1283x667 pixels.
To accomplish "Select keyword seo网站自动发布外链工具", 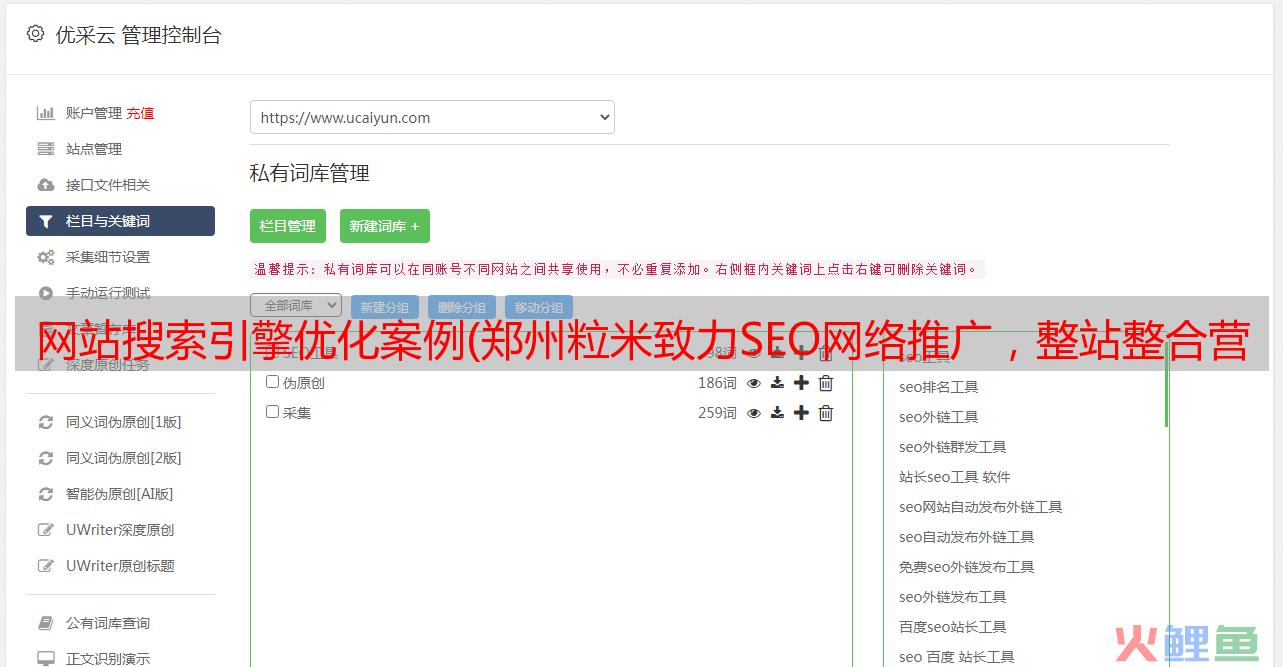I will pyautogui.click(x=981, y=507).
